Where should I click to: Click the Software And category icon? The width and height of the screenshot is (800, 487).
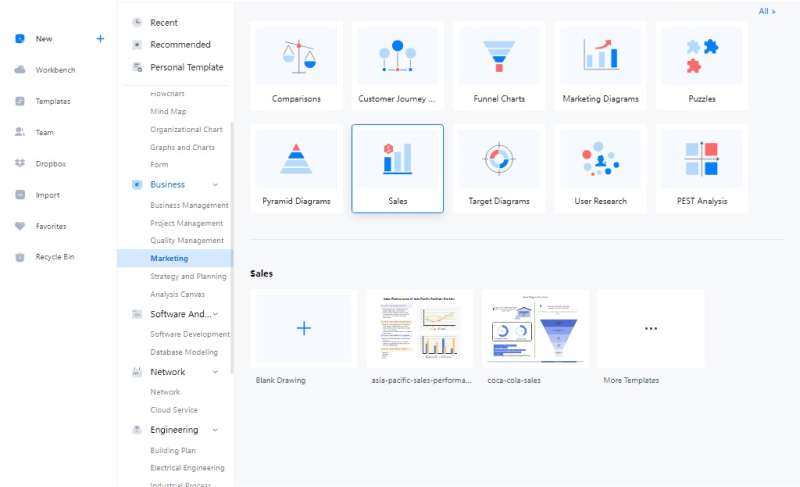(x=137, y=314)
